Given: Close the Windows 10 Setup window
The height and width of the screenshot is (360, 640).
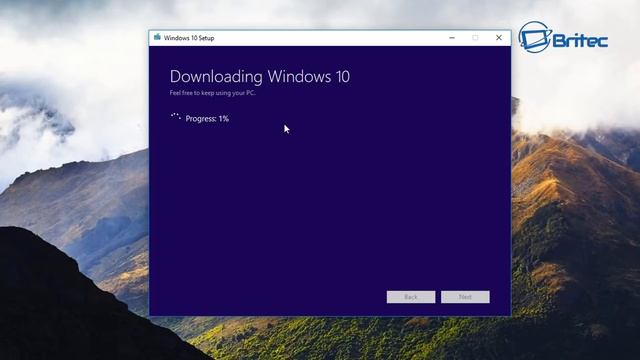Looking at the screenshot, I should pyautogui.click(x=499, y=38).
